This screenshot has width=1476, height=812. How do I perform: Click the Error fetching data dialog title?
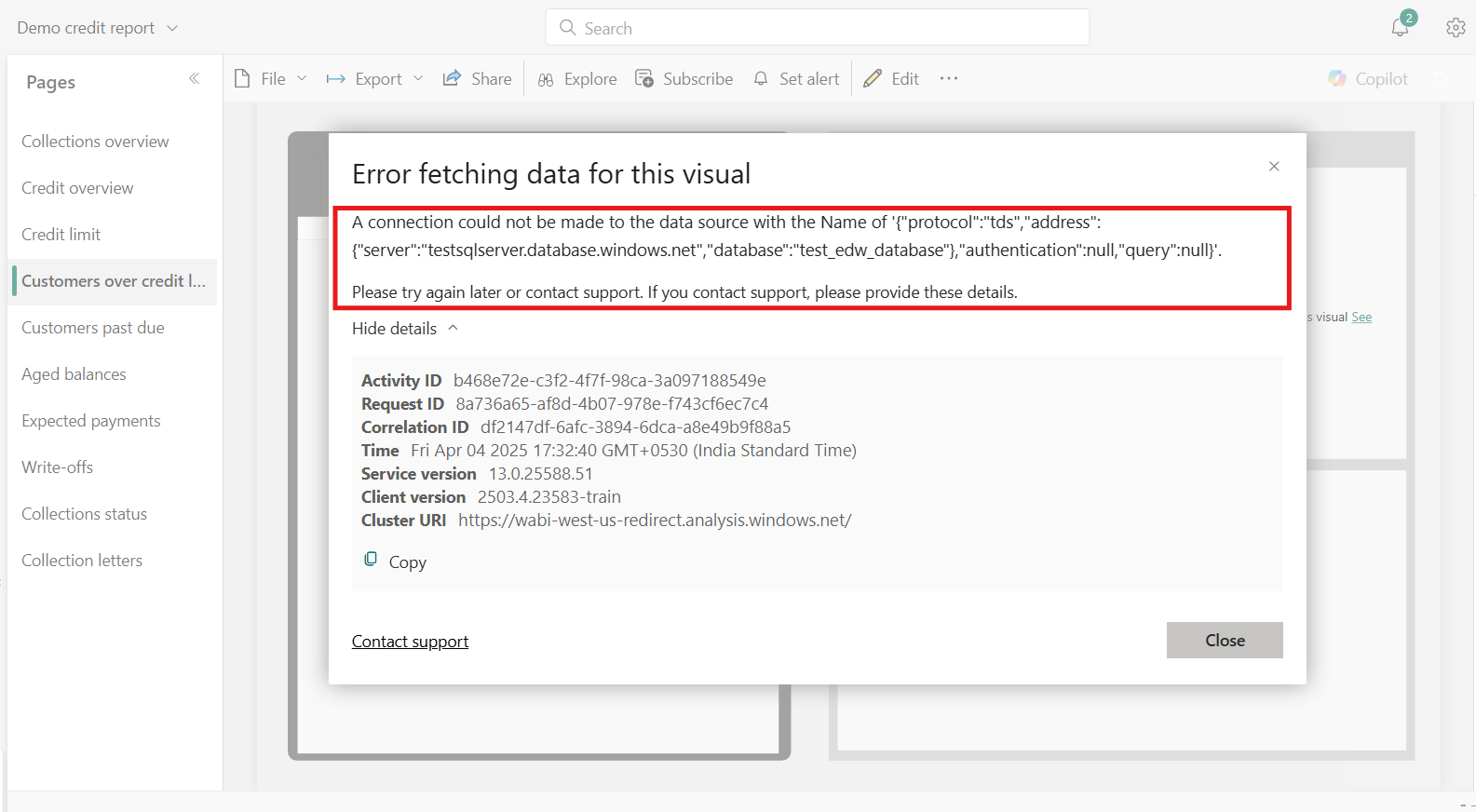[x=551, y=174]
